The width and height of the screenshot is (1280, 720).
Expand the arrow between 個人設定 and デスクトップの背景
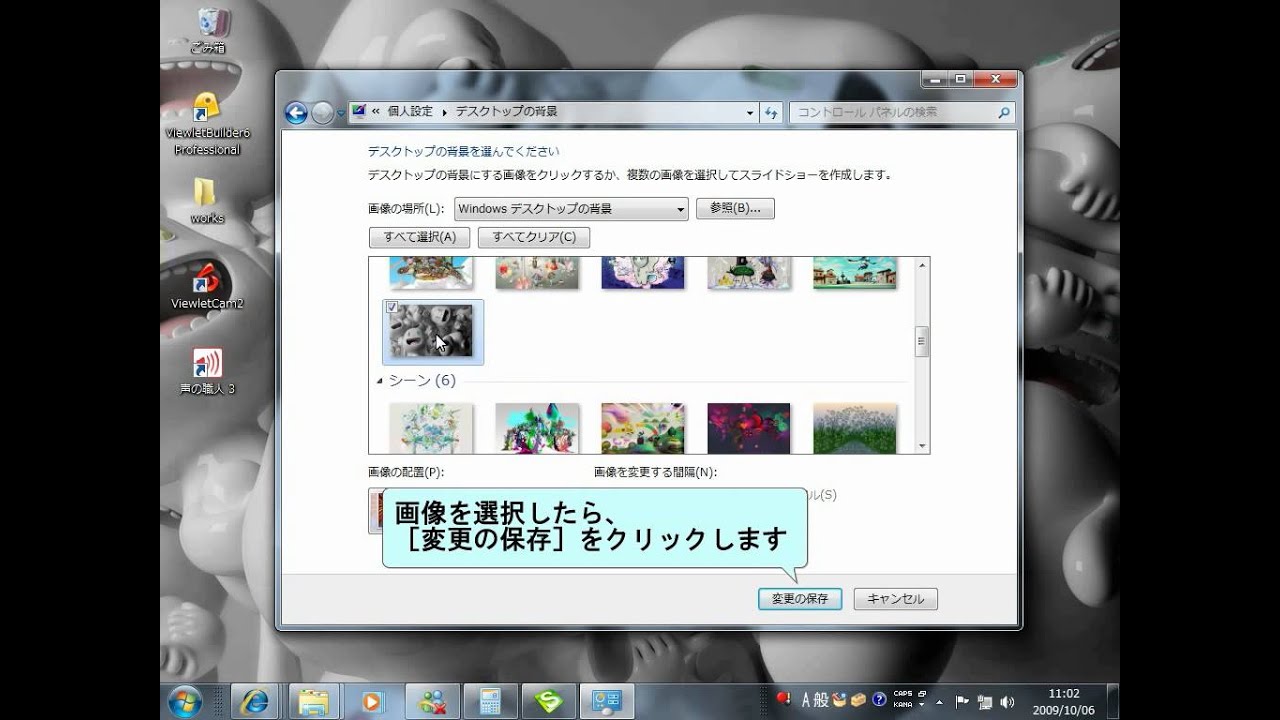[444, 112]
